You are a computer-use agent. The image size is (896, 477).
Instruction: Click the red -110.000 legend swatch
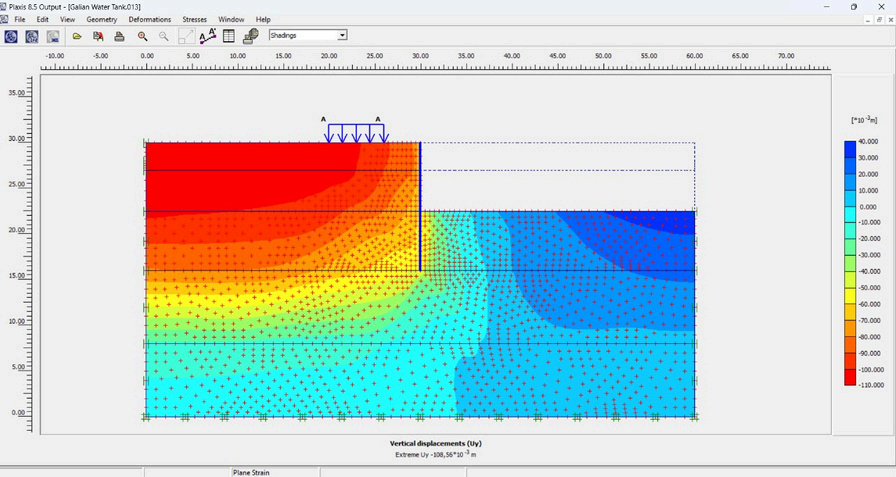(x=850, y=378)
